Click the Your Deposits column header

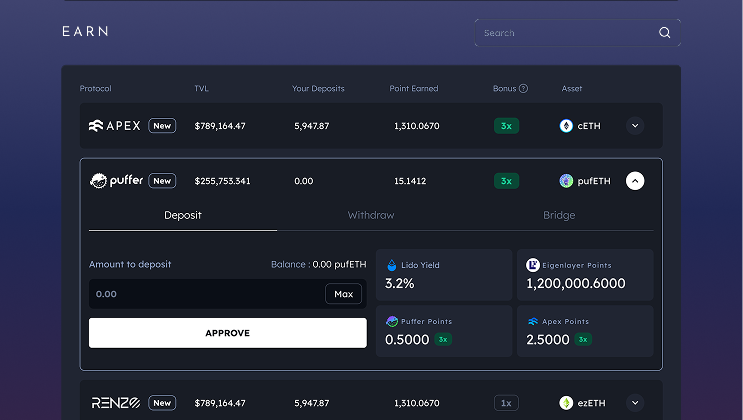coord(318,89)
